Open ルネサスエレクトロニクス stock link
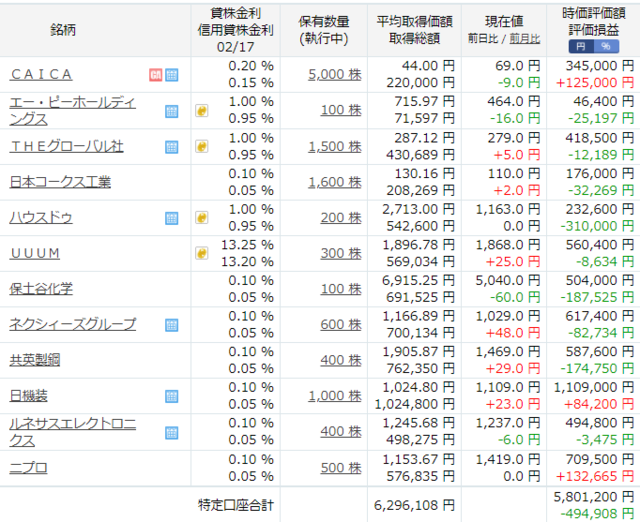 pyautogui.click(x=72, y=432)
